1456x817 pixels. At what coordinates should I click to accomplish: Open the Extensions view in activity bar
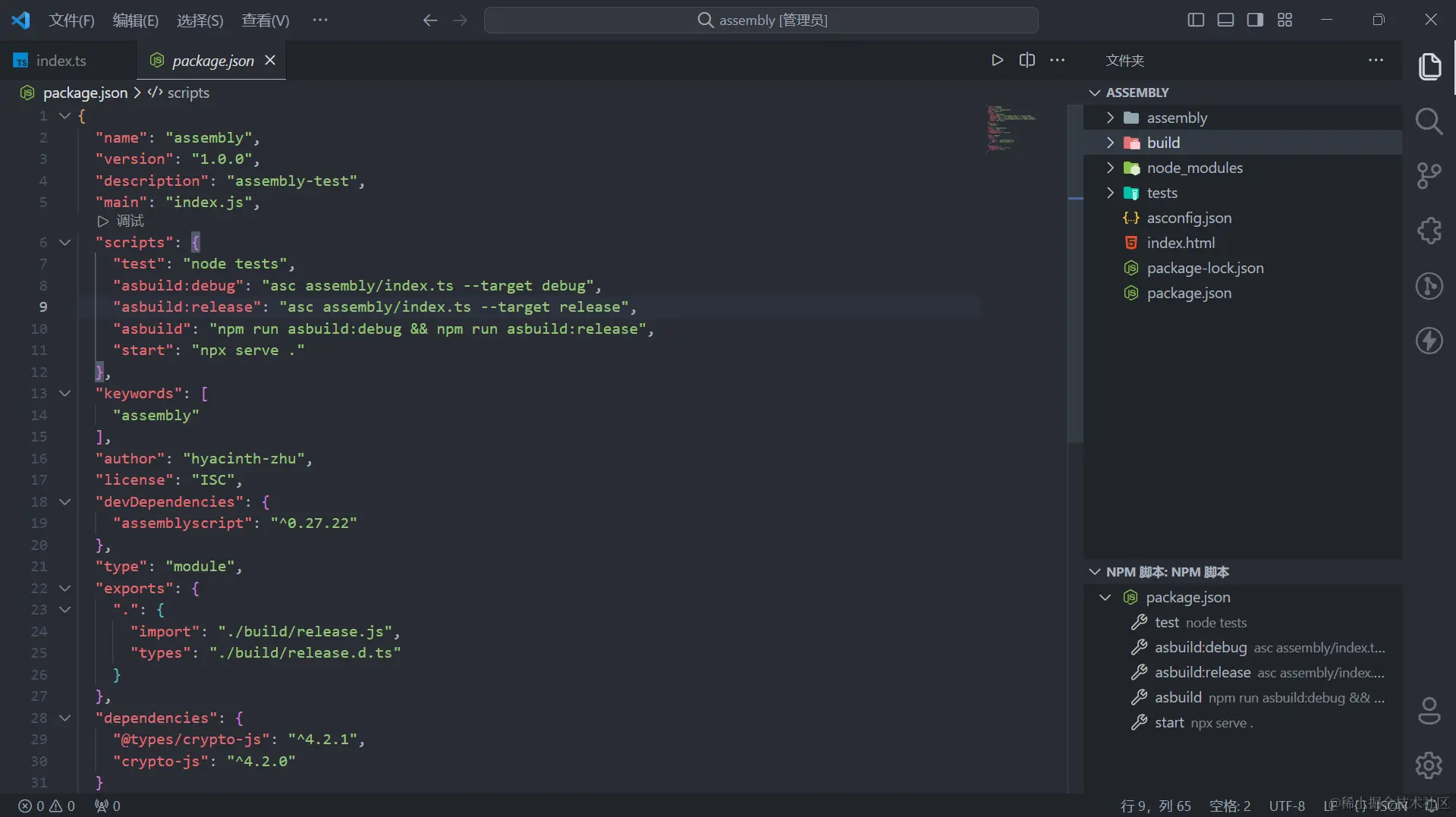tap(1429, 231)
